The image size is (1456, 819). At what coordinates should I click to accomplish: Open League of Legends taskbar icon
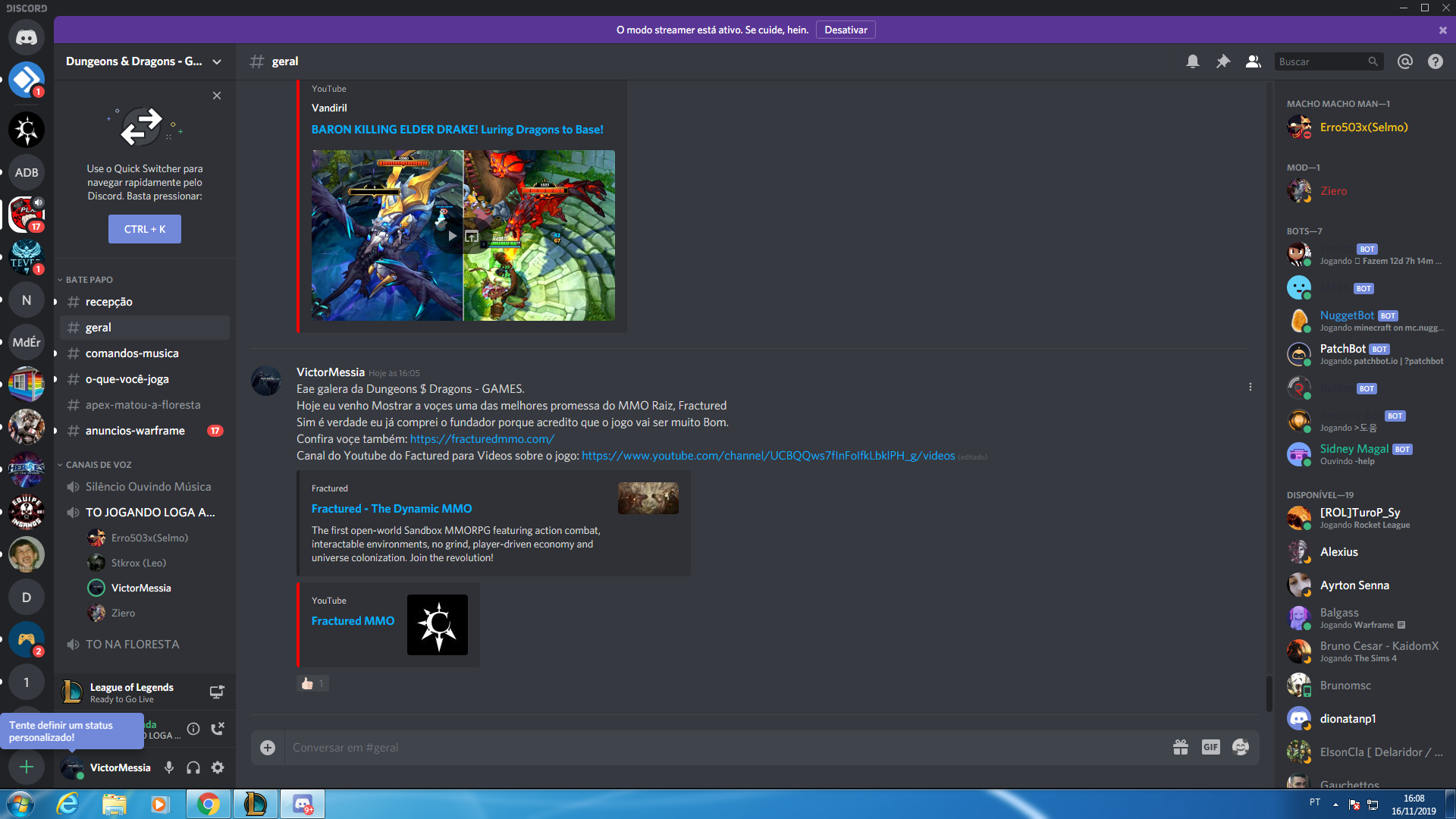[x=256, y=804]
